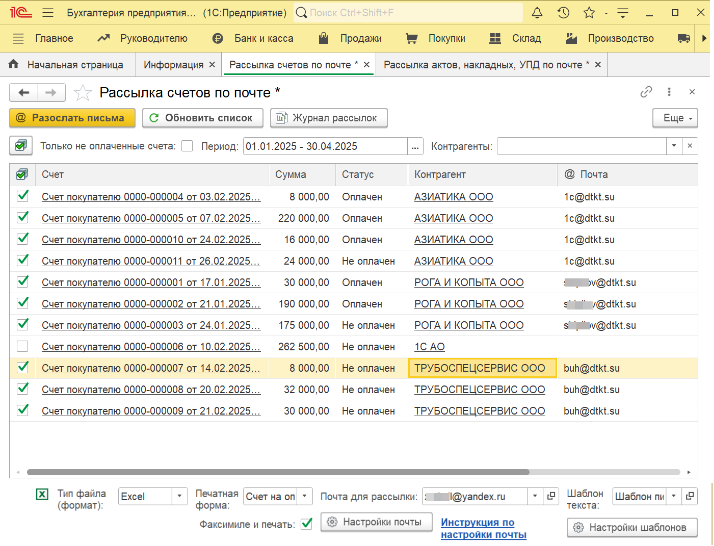Click the Период date range field
The image size is (714, 546).
tap(325, 146)
